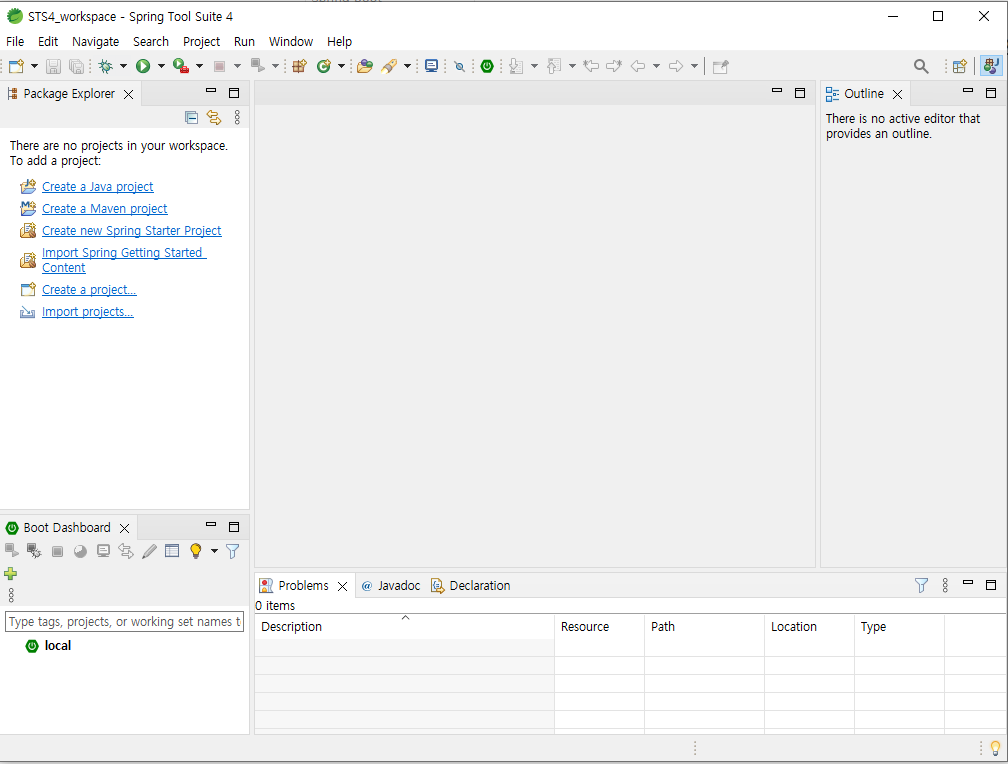Viewport: 1008px width, 764px height.
Task: Click the Boot Dashboard console monitor icon
Action: [103, 551]
